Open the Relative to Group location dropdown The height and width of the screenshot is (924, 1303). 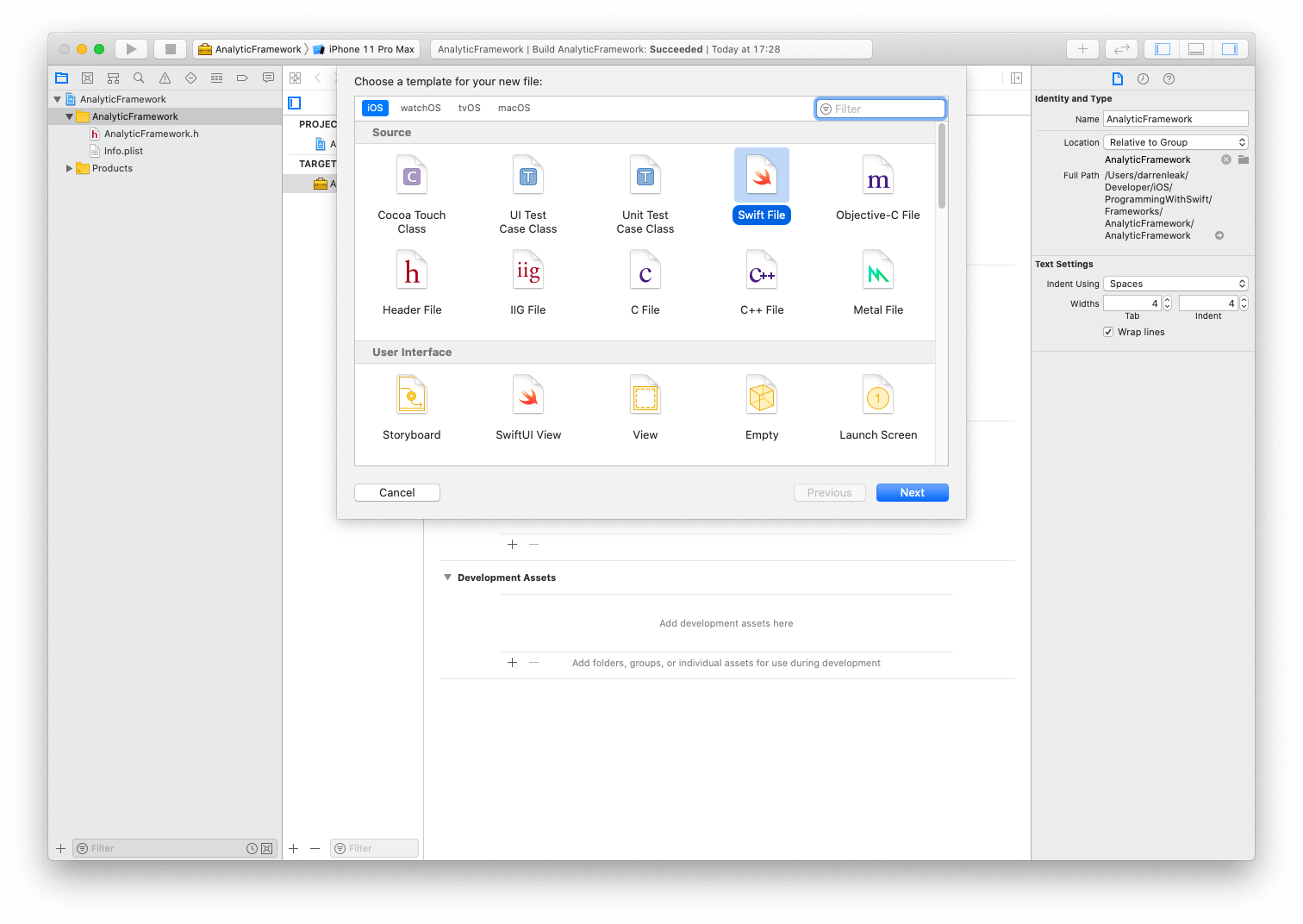(1175, 142)
